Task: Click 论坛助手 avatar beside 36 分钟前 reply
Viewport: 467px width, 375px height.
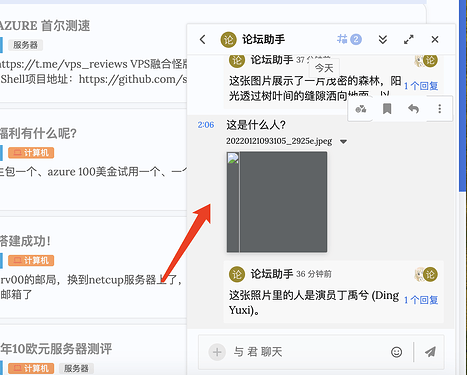Action: [237, 274]
